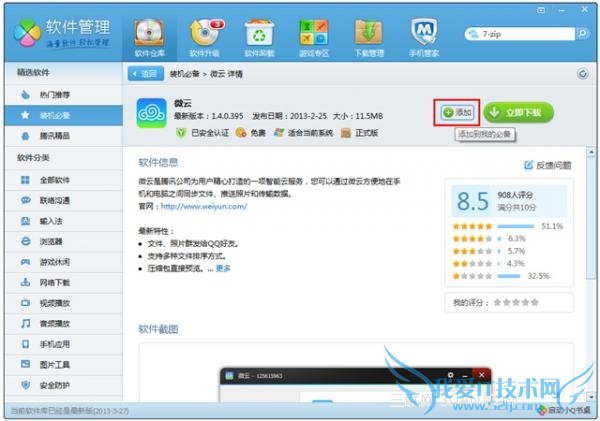This screenshot has width=600, height=421.
Task: Select 图片工具 category
Action: [x=64, y=365]
